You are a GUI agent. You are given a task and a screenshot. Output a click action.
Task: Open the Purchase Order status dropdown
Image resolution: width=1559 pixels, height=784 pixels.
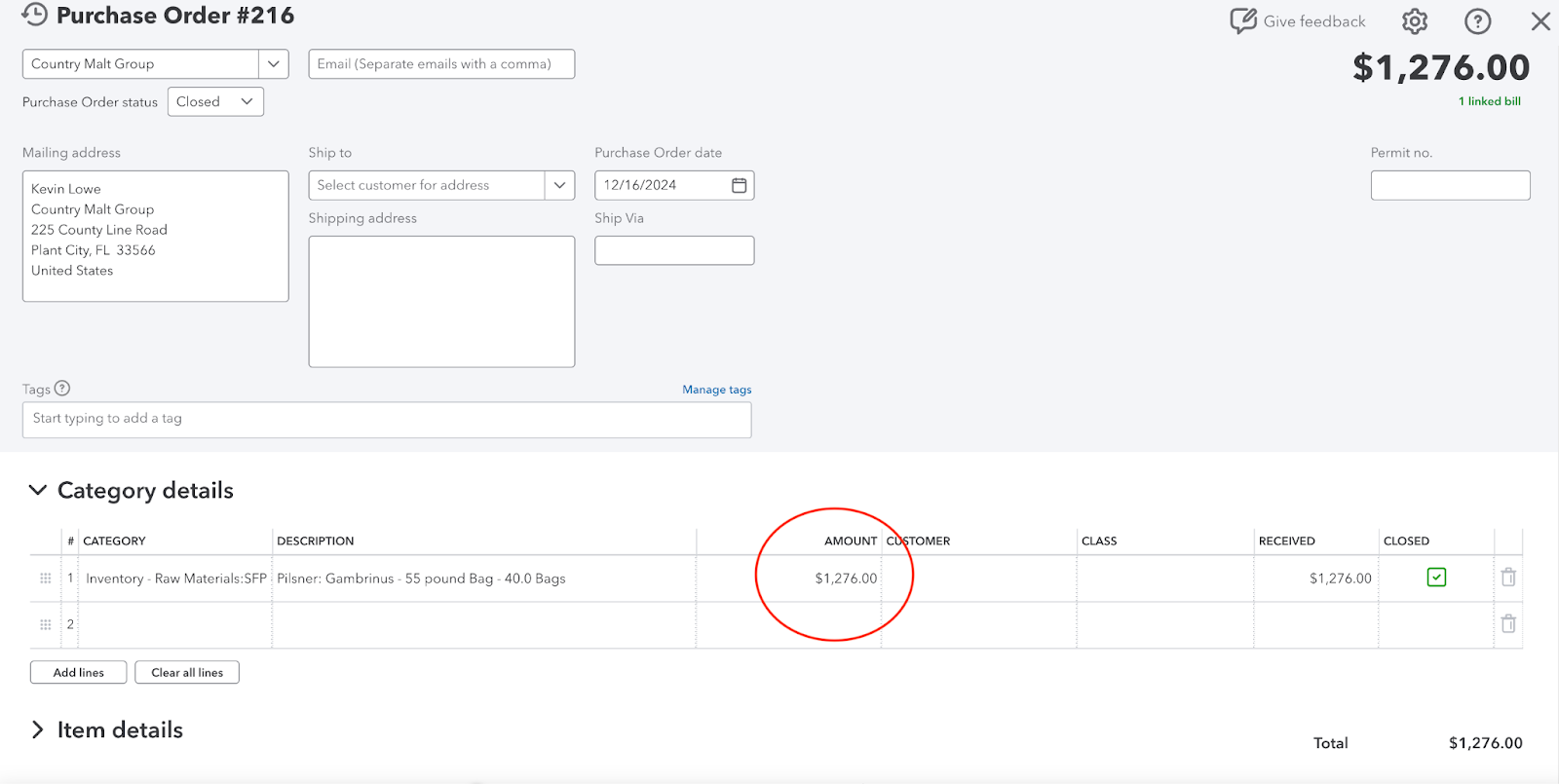point(215,101)
